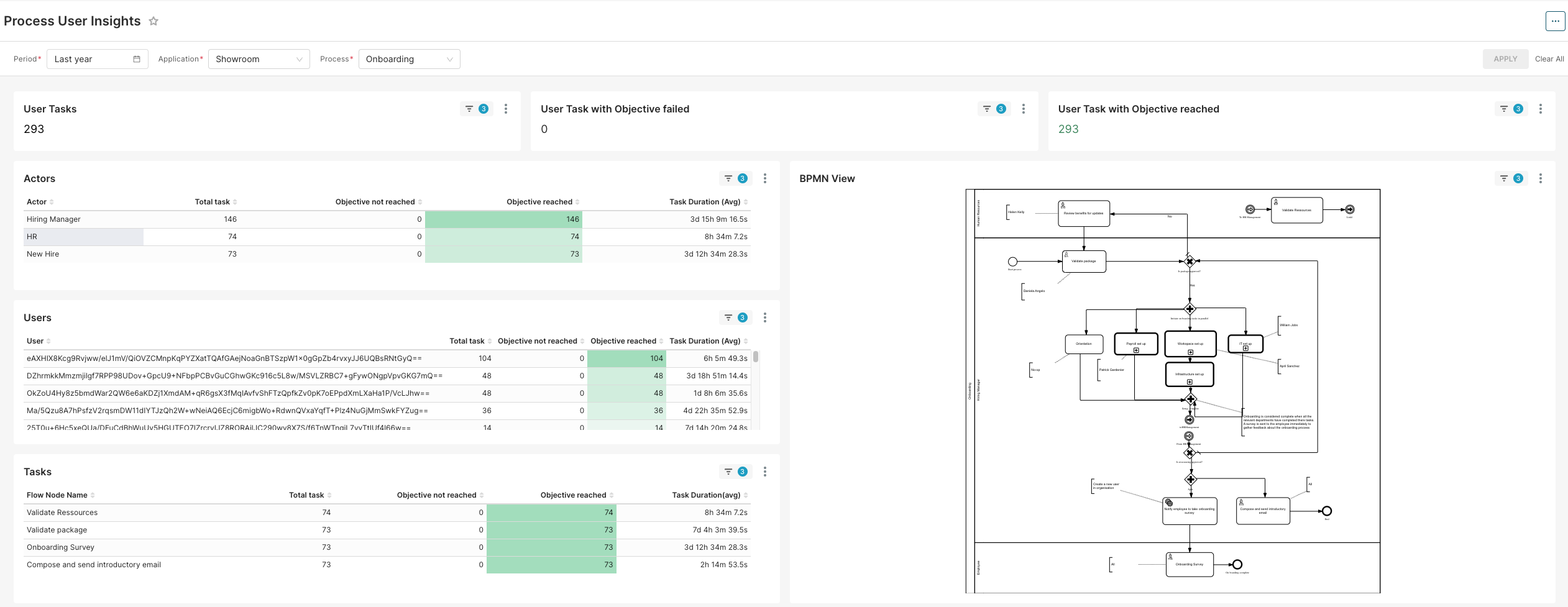Screen dimensions: 1568x607
Task: Select the HR actor row
Action: (x=387, y=237)
